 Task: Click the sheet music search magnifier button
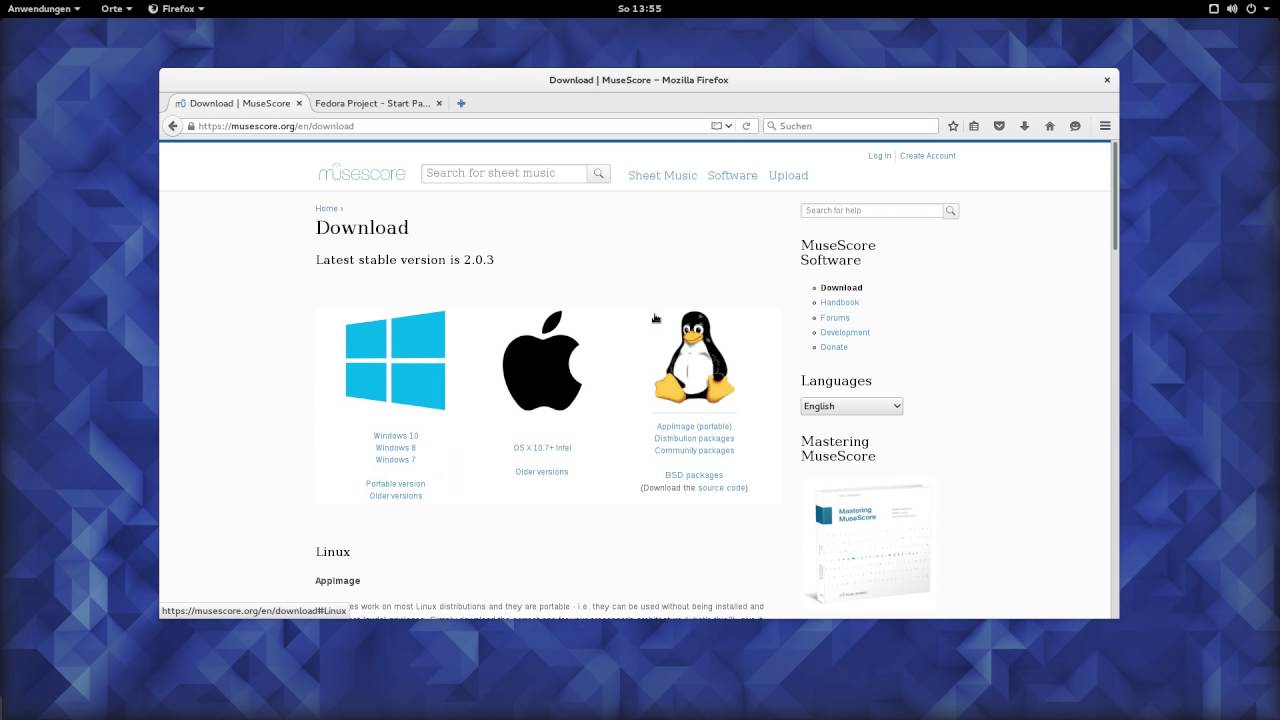pyautogui.click(x=599, y=173)
